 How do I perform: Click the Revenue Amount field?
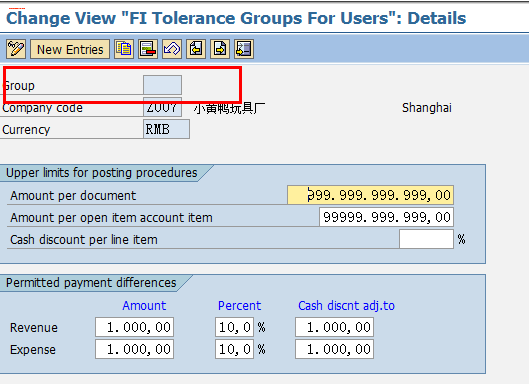pos(135,327)
